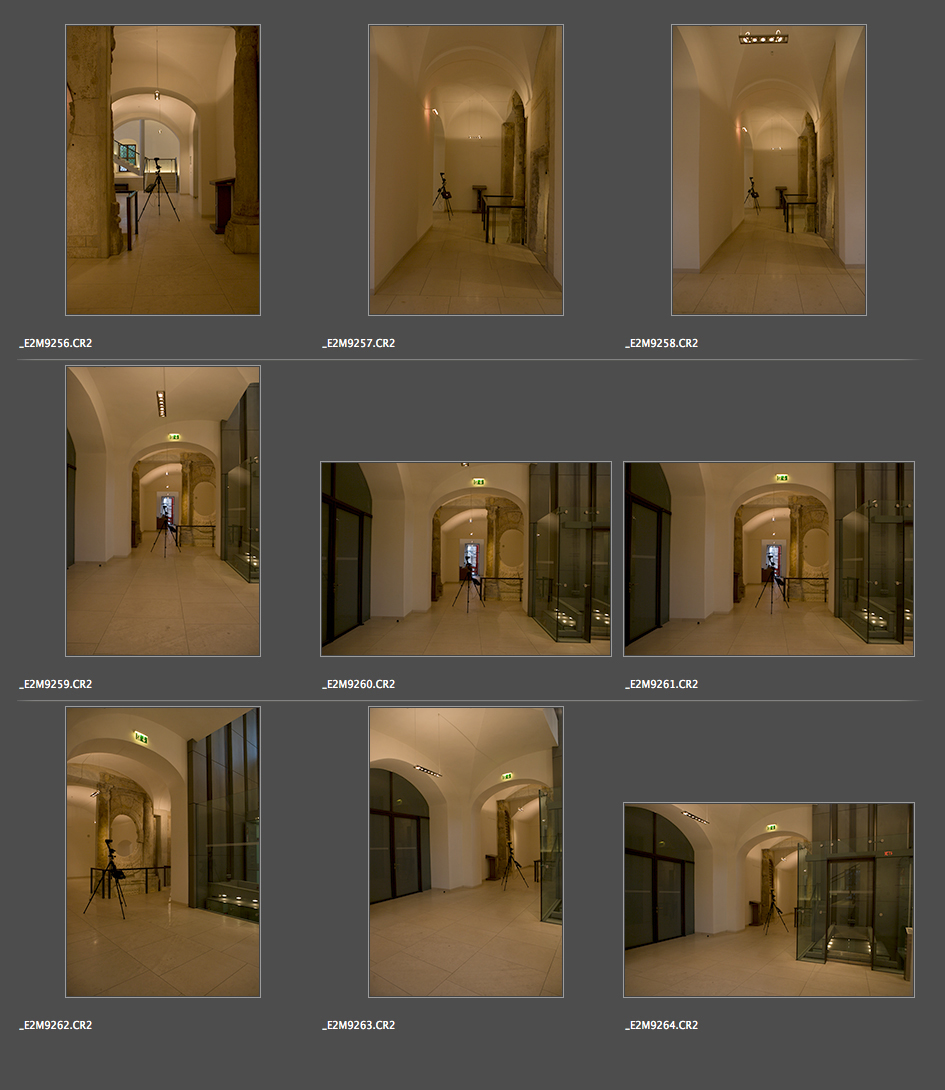
Task: Select the landscape thumbnail _E2M9260.CR2
Action: 466,559
